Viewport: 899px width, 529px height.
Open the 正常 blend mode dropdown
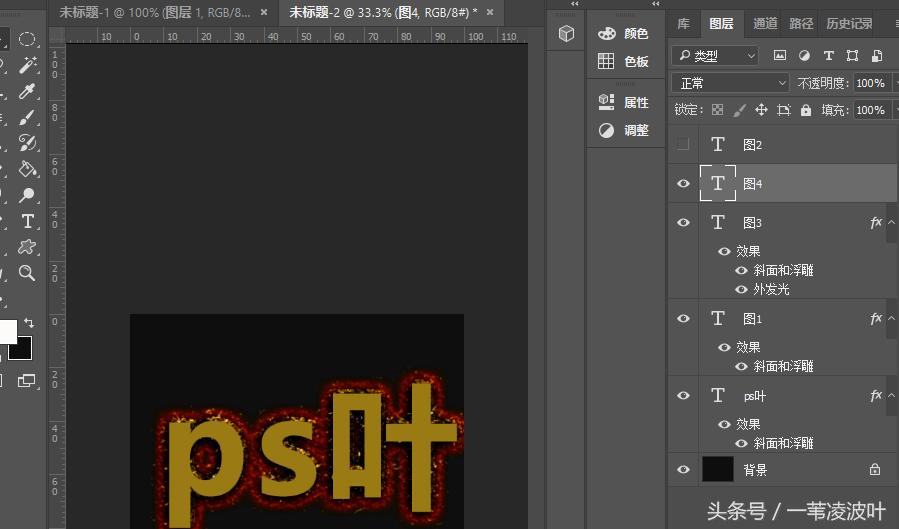pyautogui.click(x=730, y=83)
